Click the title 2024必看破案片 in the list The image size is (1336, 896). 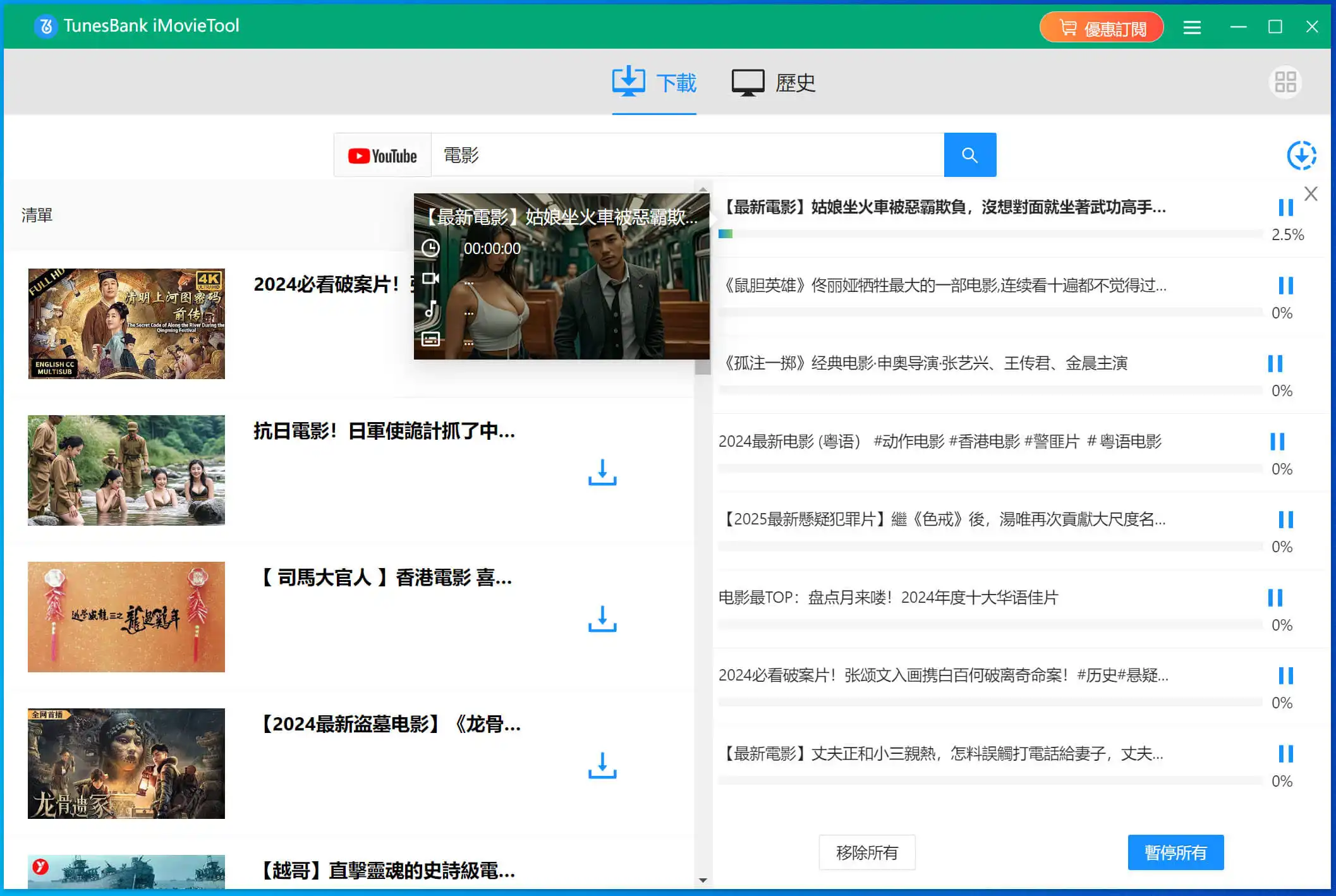coord(333,284)
